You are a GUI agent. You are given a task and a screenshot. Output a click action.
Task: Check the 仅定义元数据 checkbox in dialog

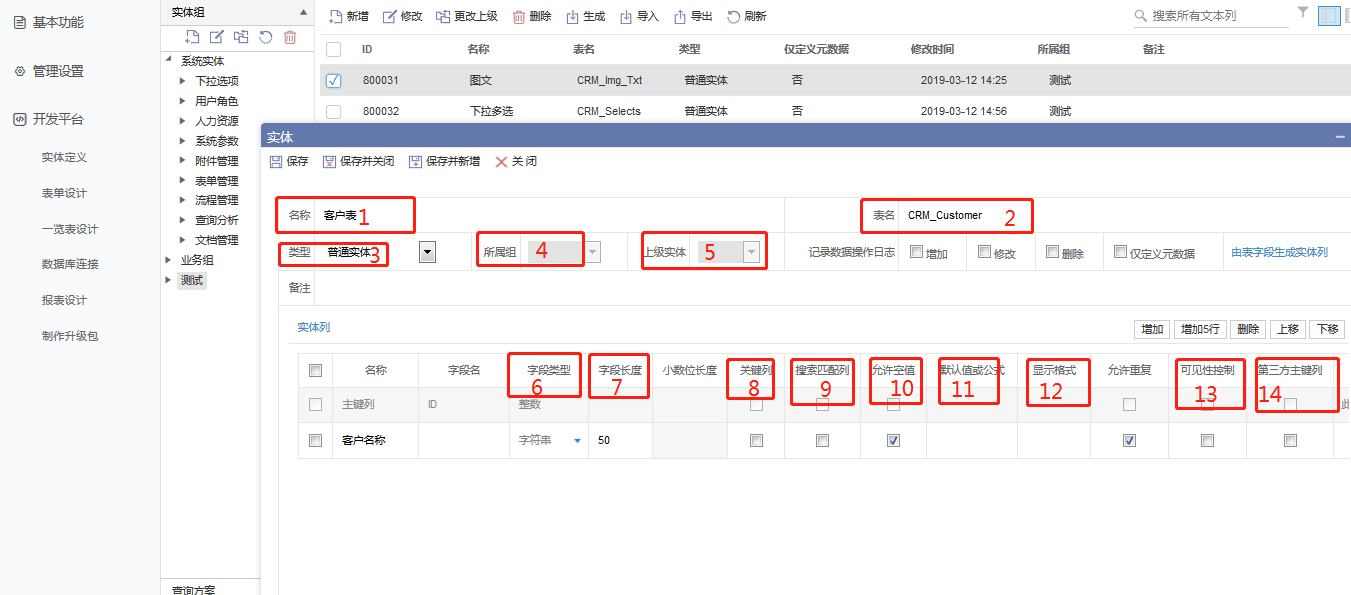[x=1120, y=252]
